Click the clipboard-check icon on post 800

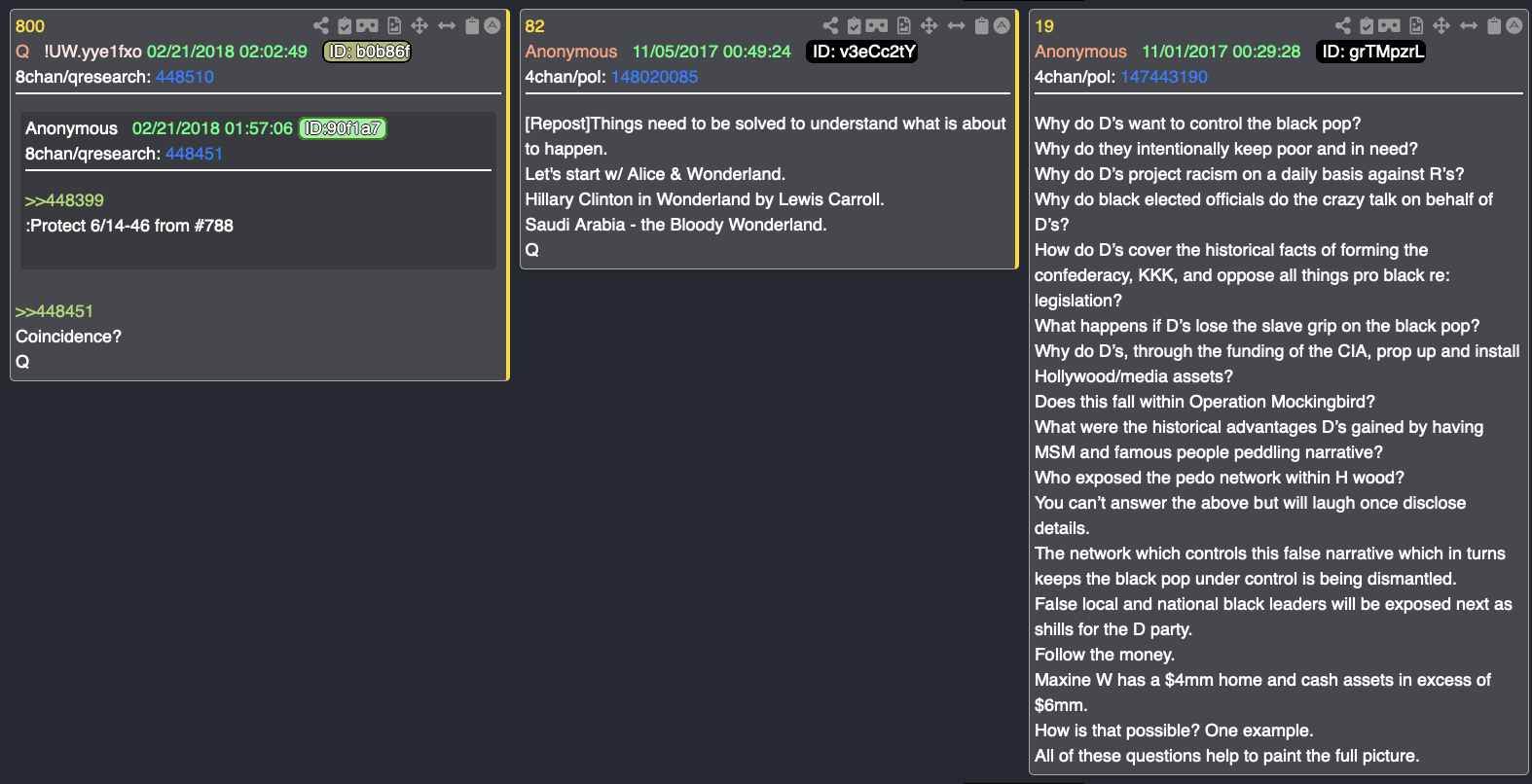(345, 26)
